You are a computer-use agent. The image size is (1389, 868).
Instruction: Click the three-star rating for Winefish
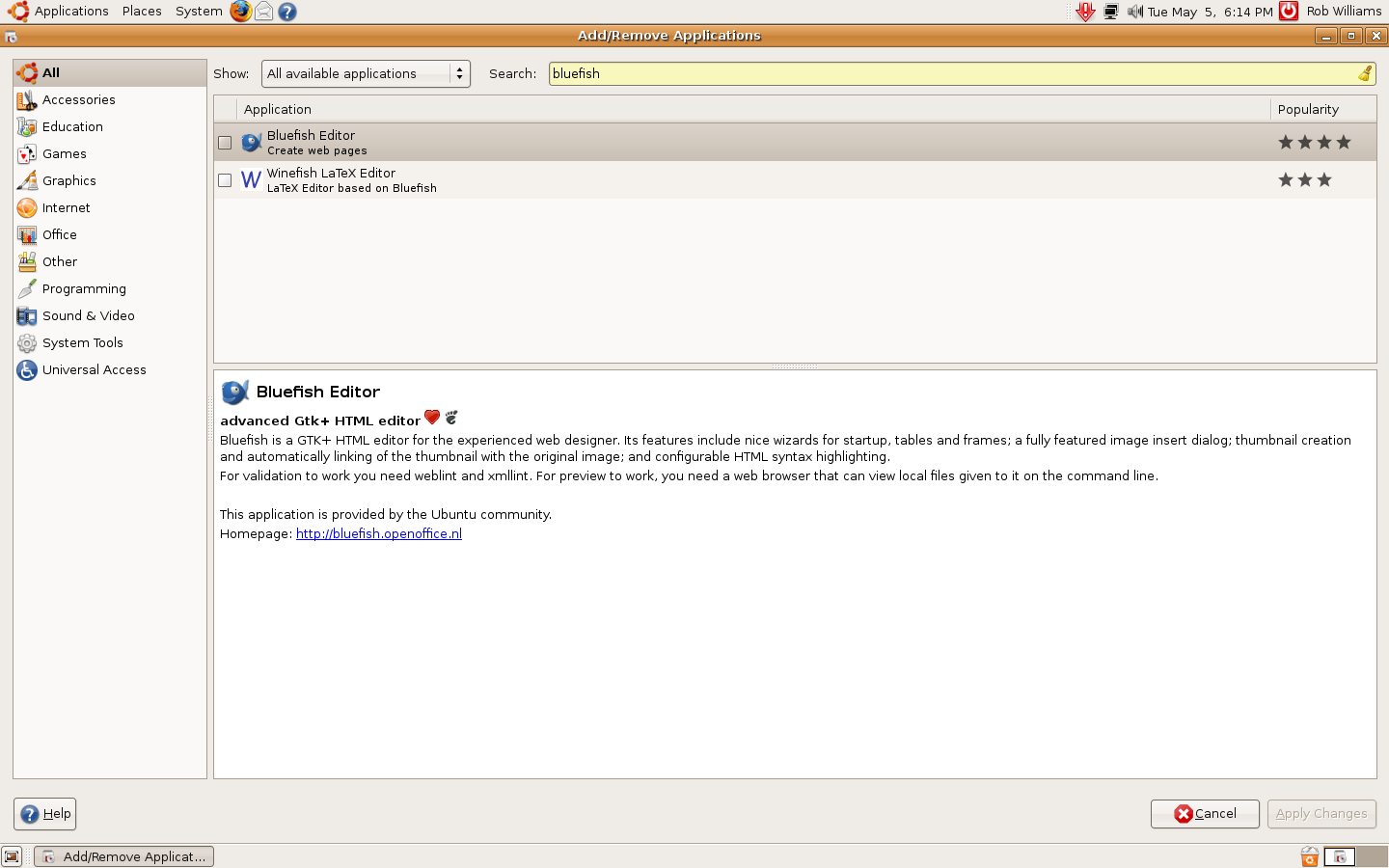(x=1305, y=180)
